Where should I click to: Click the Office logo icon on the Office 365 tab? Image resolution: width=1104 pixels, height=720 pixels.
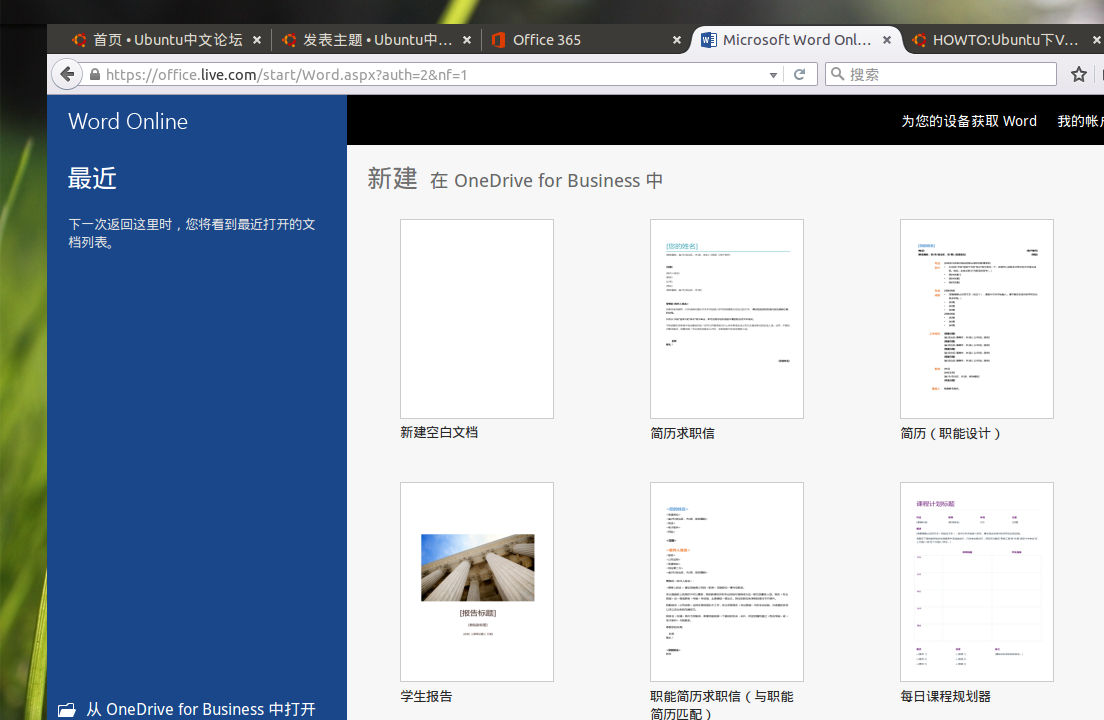498,40
